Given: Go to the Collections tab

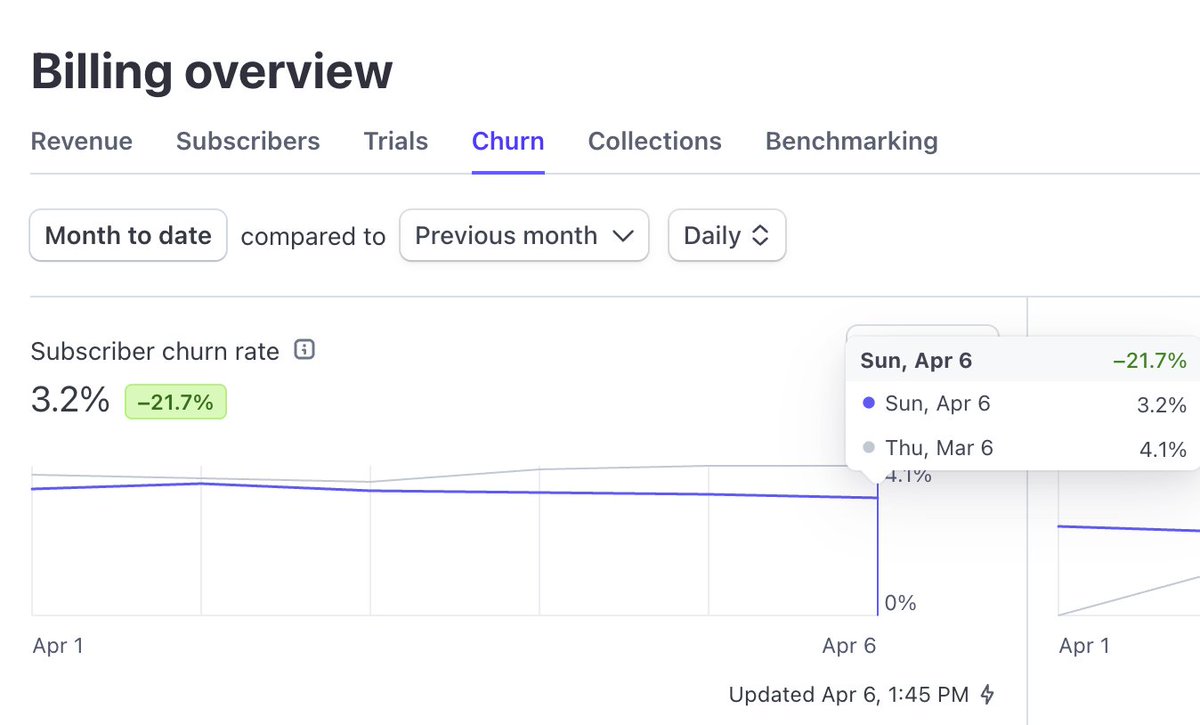Looking at the screenshot, I should click(655, 141).
